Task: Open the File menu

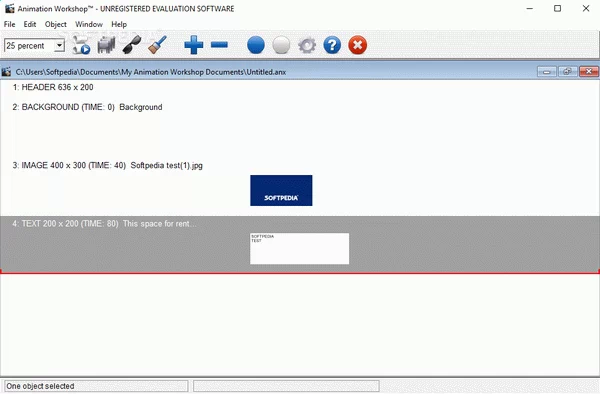Action: coord(10,24)
